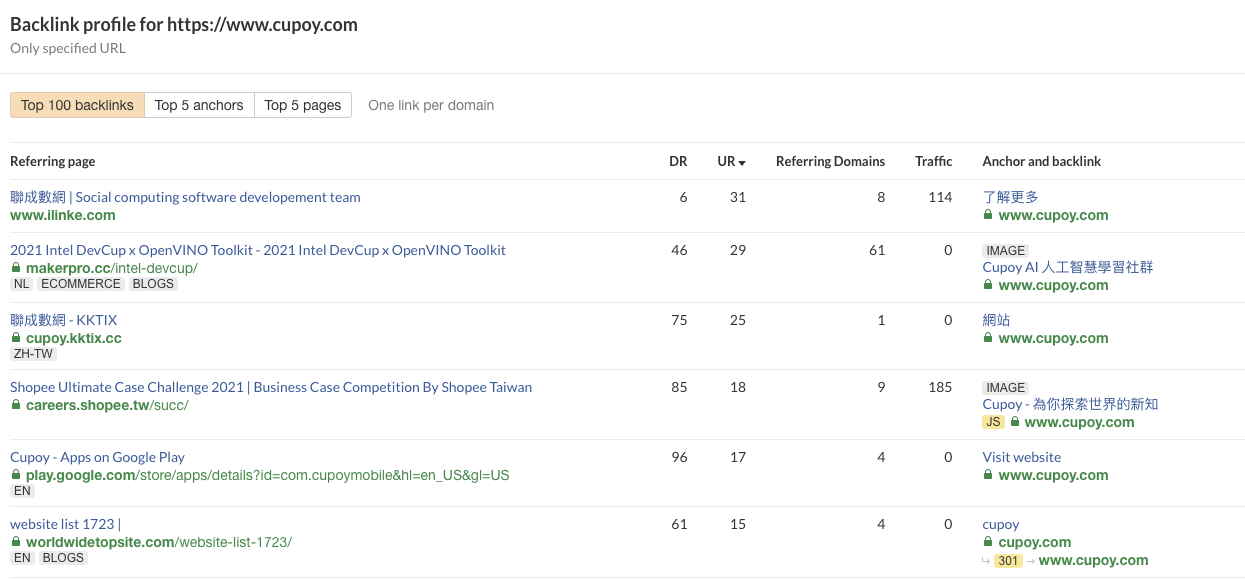The image size is (1245, 580).
Task: Open the makerpro.cc/intel-devcup/ URL
Action: click(x=112, y=268)
